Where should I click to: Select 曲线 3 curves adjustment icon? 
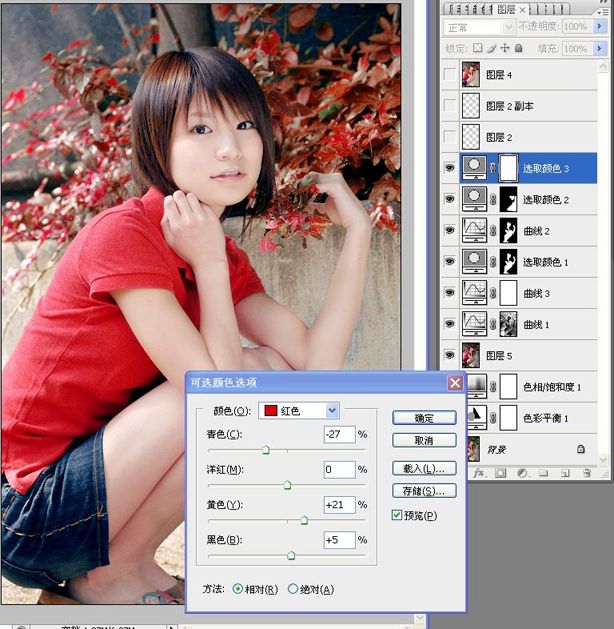coord(474,293)
